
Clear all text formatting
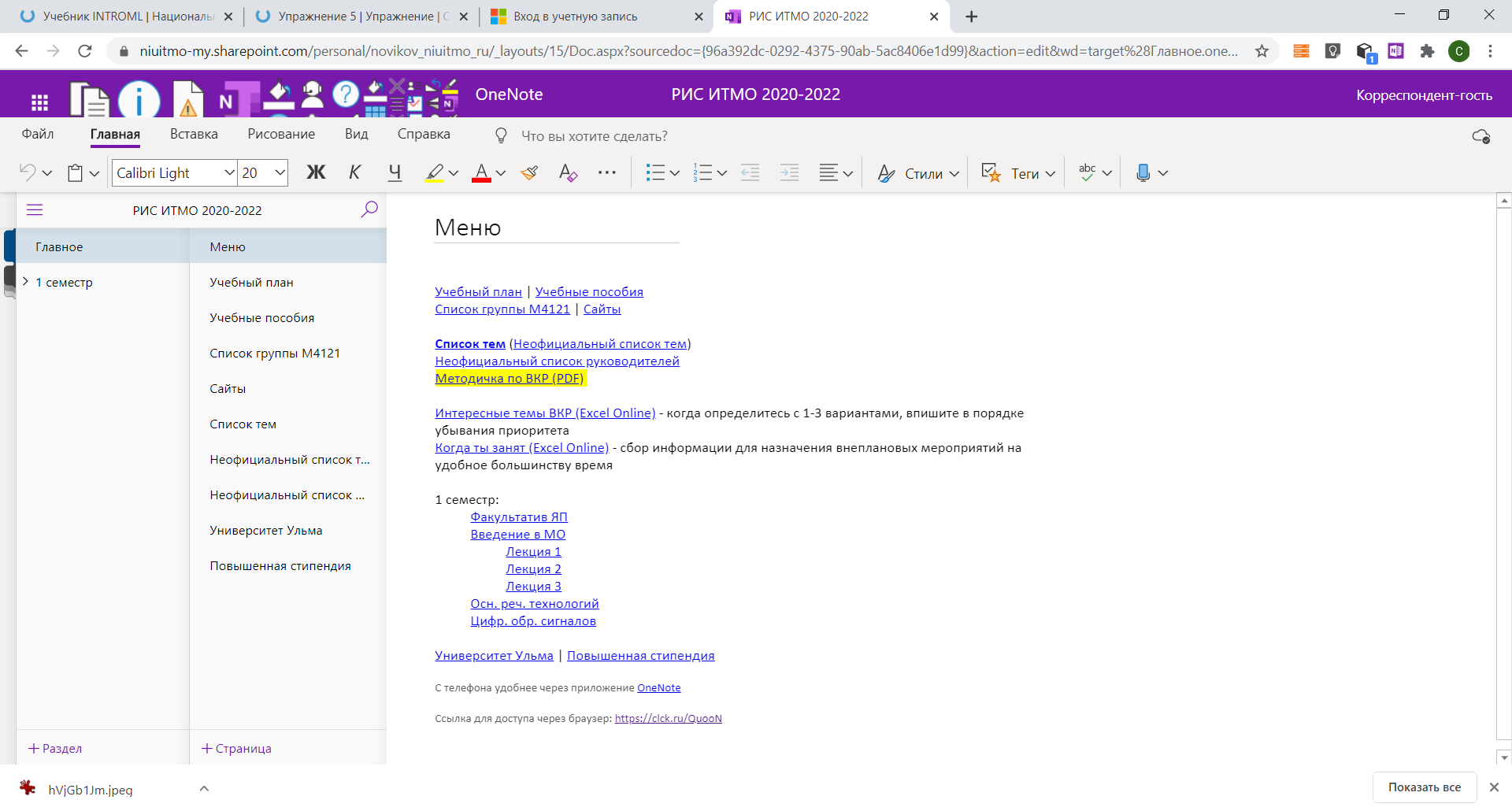pos(568,172)
